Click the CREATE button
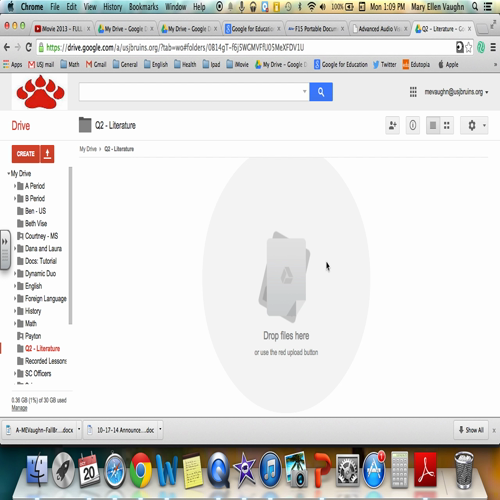The image size is (500, 500). pos(26,154)
